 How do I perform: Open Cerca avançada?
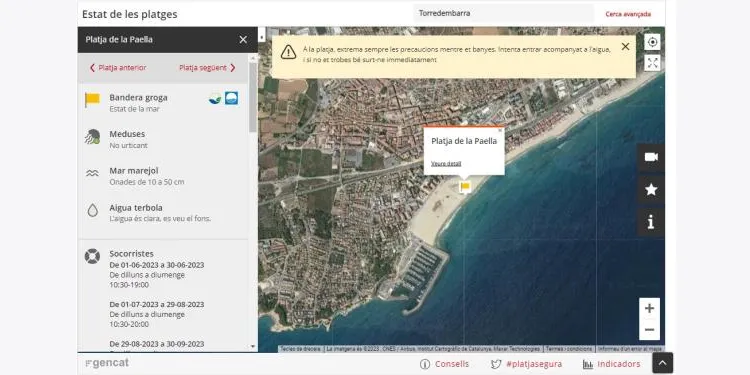coord(628,14)
